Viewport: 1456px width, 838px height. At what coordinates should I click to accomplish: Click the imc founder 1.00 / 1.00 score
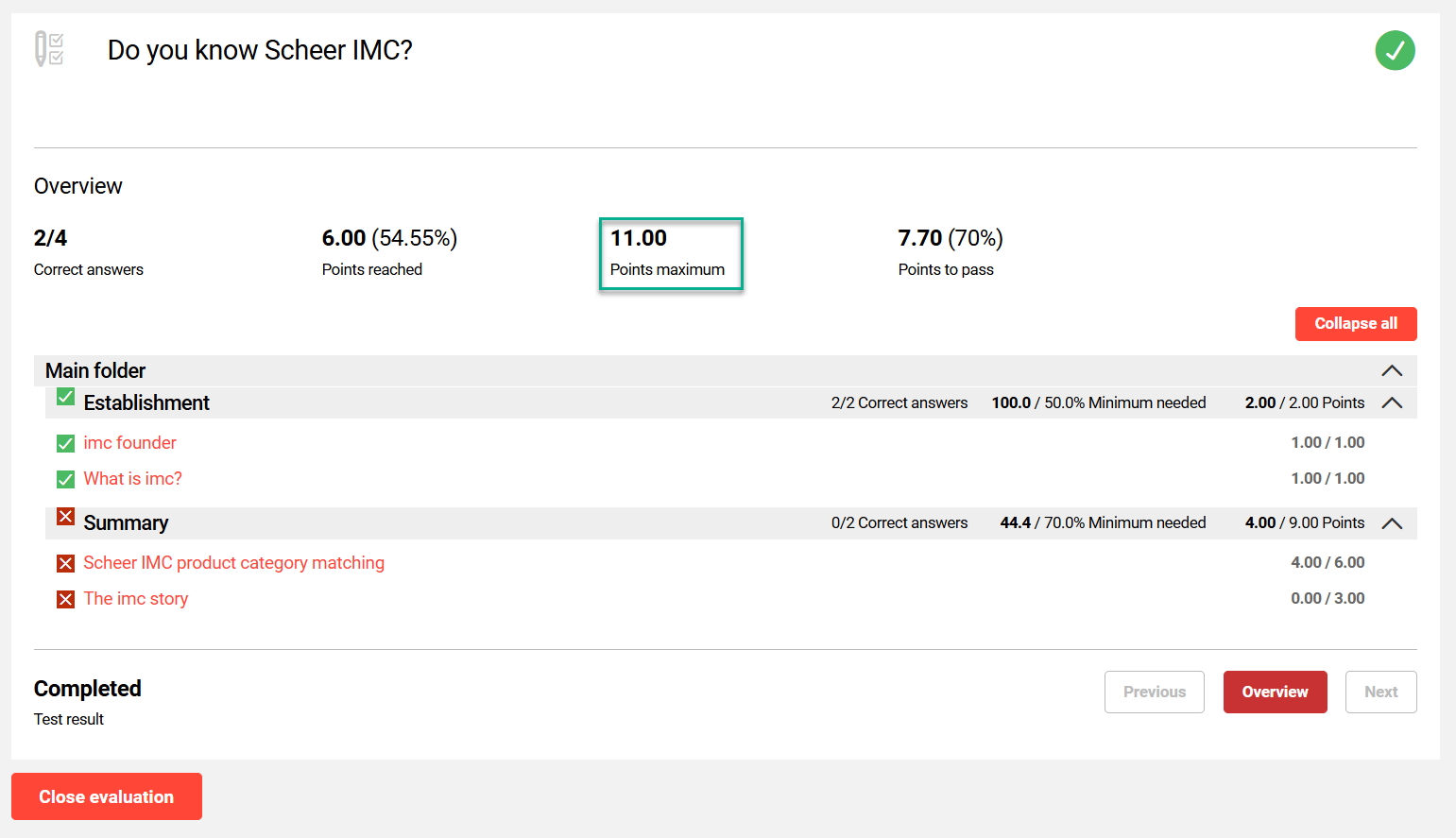tap(1328, 442)
